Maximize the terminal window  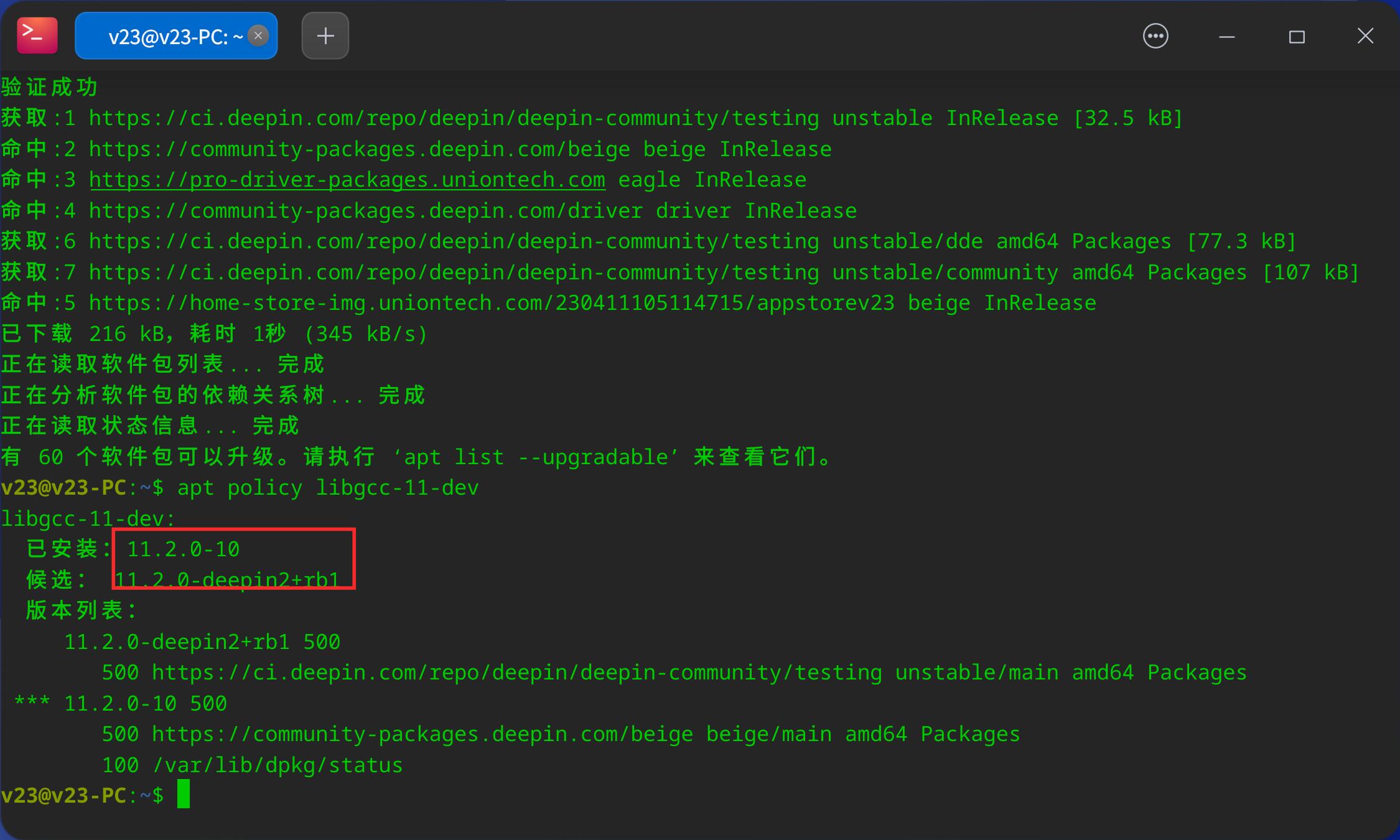(1296, 36)
